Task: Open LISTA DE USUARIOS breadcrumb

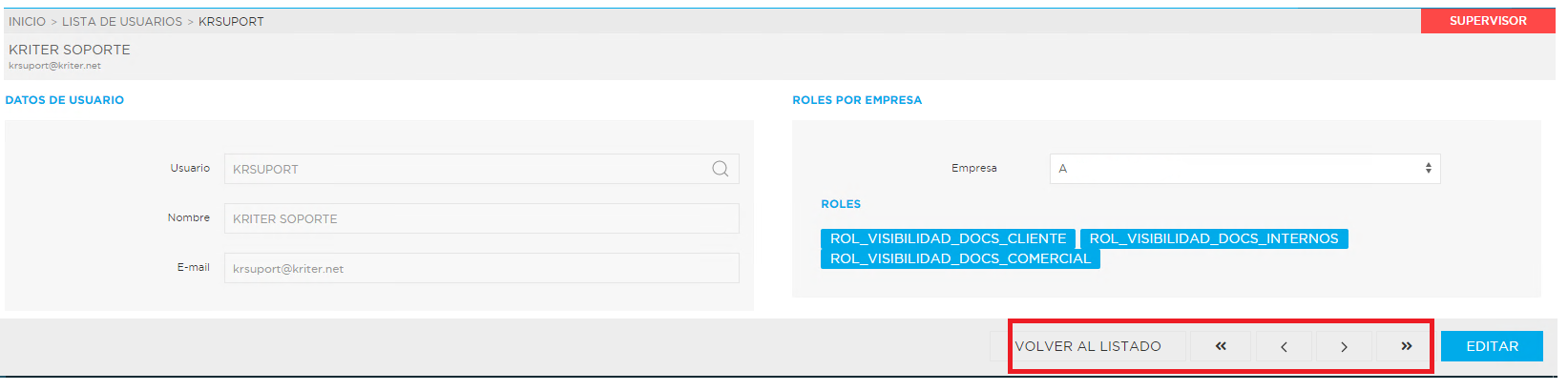Action: (122, 21)
